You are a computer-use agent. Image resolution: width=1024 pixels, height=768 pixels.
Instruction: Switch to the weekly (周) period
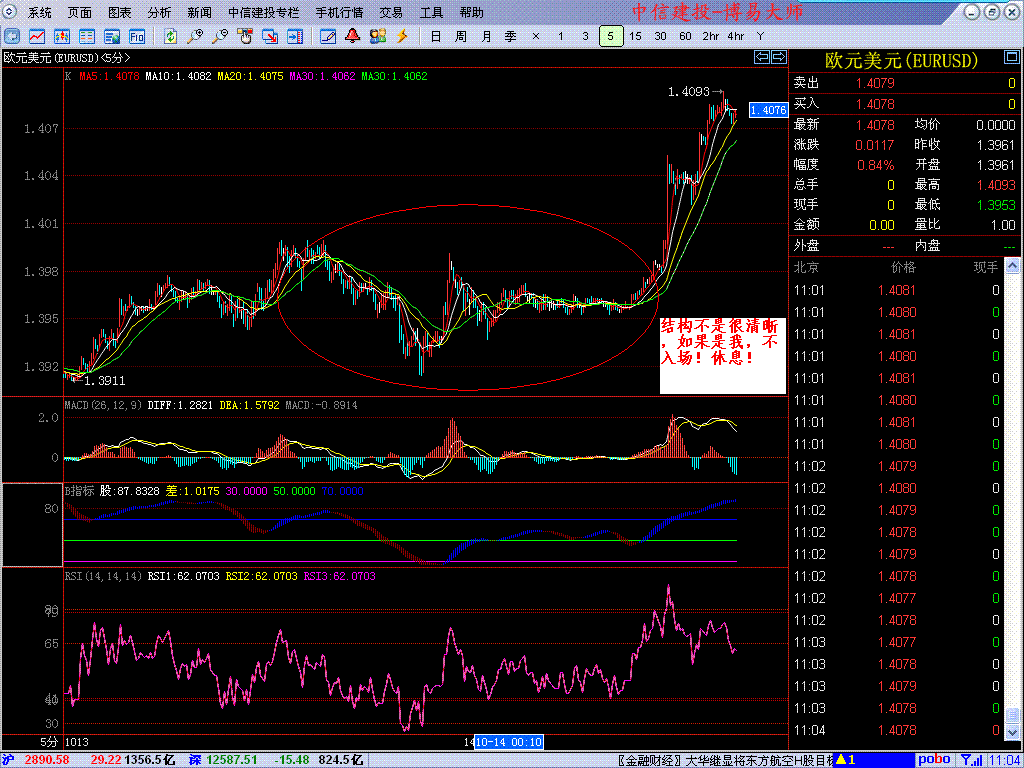pos(460,36)
